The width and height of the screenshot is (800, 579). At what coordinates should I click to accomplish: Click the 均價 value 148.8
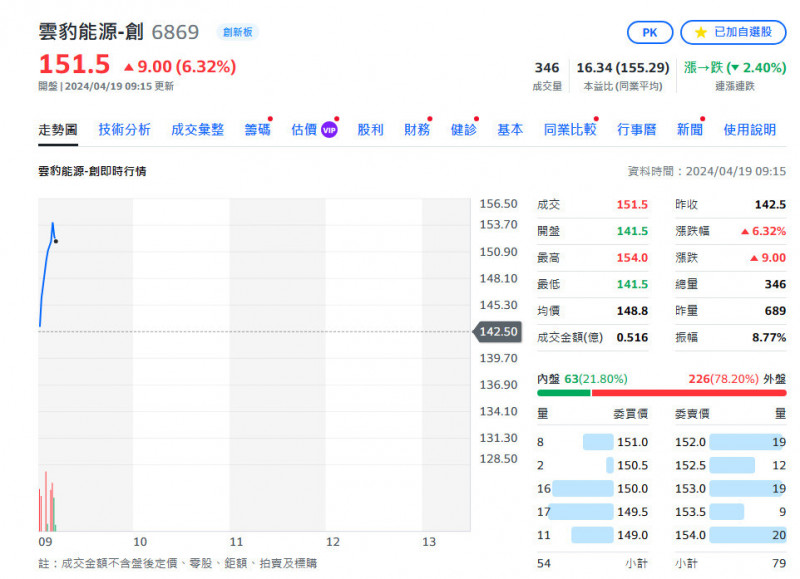click(x=632, y=311)
